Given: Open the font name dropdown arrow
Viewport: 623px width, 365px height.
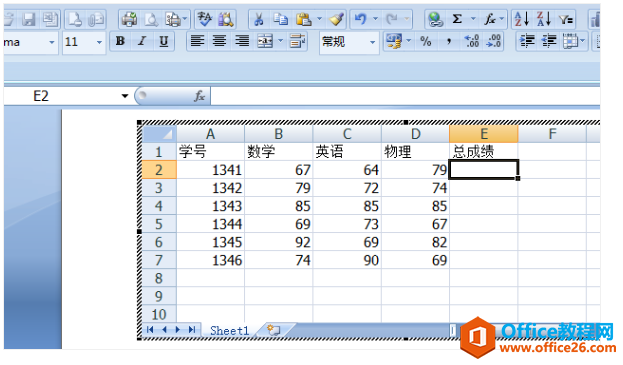Looking at the screenshot, I should point(52,42).
